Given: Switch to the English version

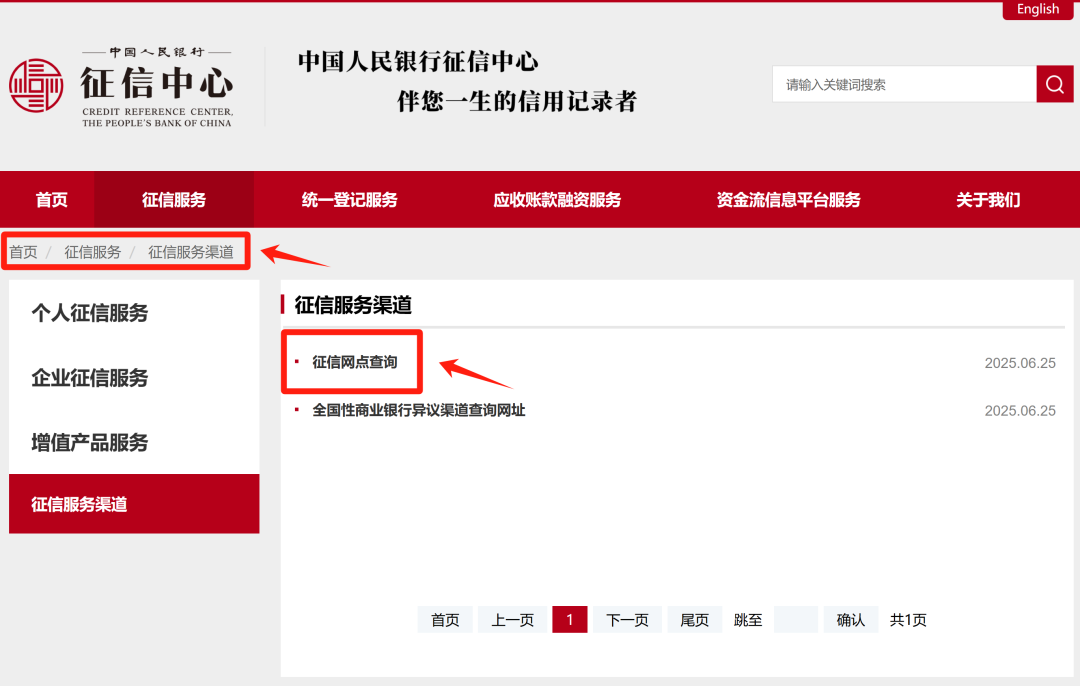Looking at the screenshot, I should point(1037,9).
